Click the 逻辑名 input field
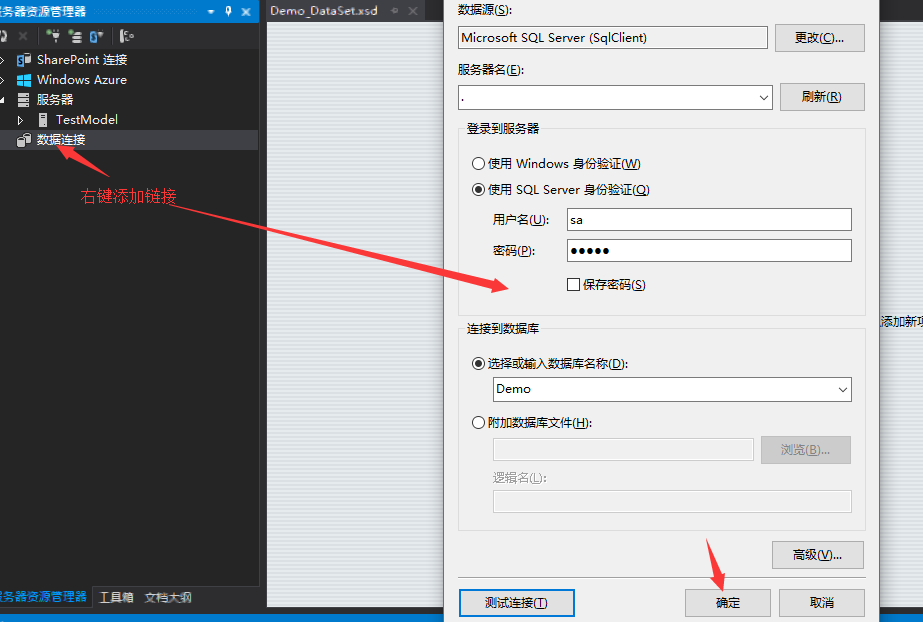Viewport: 923px width, 622px height. pyautogui.click(x=672, y=501)
